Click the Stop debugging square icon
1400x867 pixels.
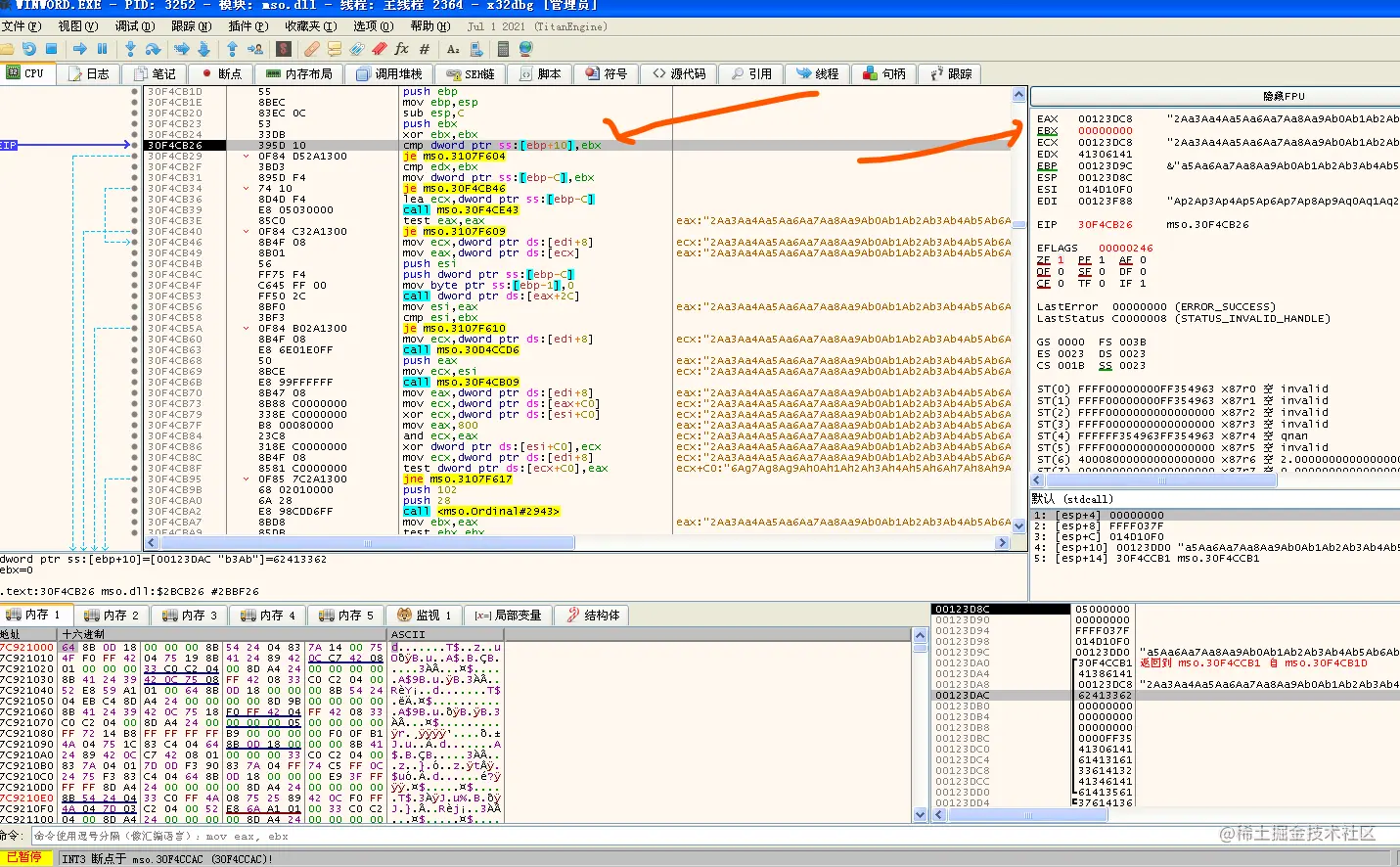pos(51,49)
